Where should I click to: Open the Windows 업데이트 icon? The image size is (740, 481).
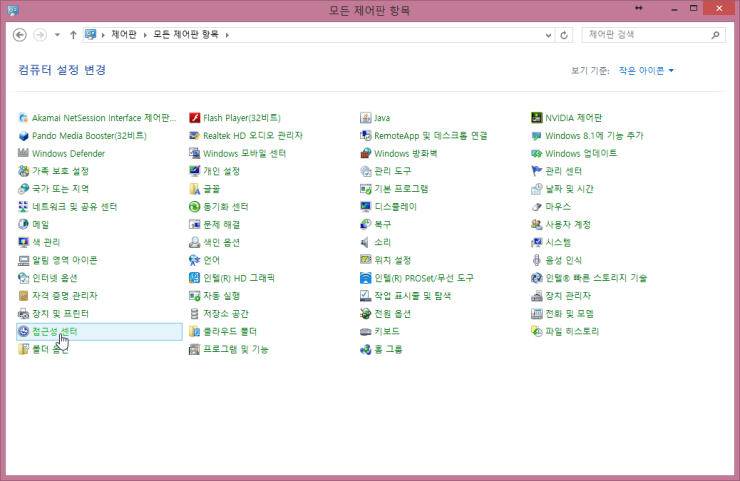(x=536, y=153)
